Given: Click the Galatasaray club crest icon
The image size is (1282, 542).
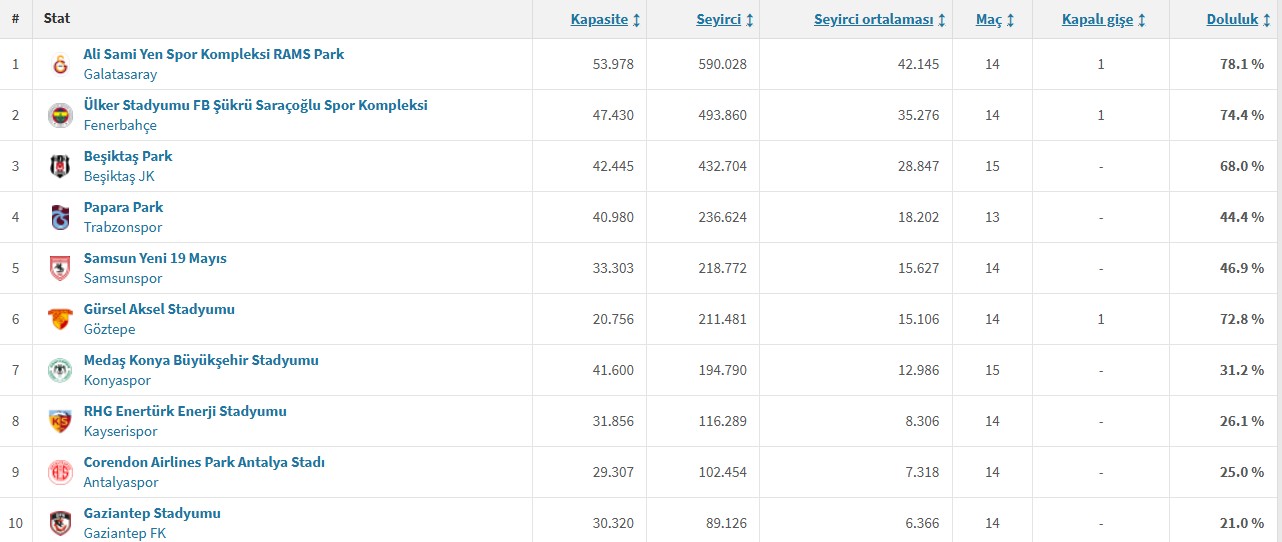Looking at the screenshot, I should pos(60,65).
